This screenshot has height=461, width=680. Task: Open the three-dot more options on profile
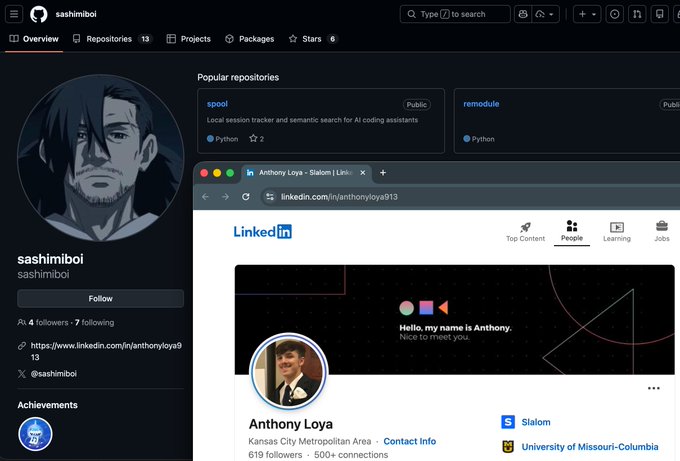654,388
